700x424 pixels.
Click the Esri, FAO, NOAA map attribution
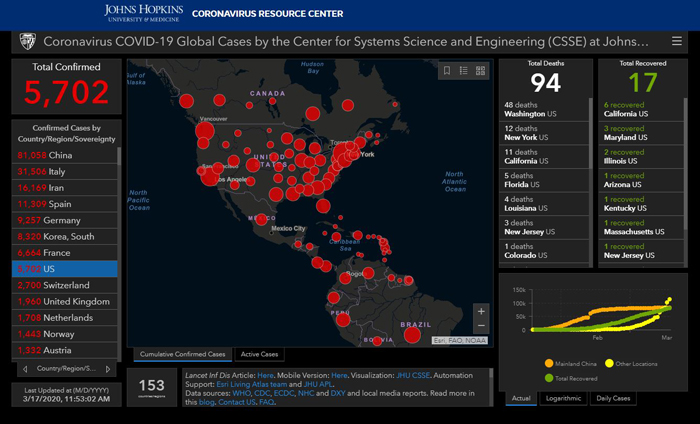[460, 341]
